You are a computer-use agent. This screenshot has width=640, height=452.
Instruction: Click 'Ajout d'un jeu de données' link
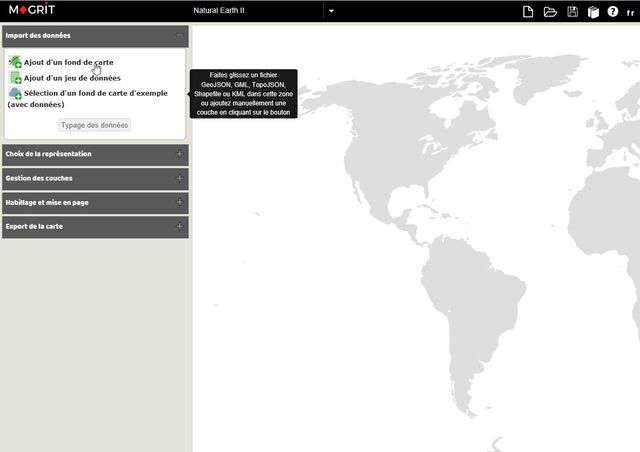click(72, 78)
